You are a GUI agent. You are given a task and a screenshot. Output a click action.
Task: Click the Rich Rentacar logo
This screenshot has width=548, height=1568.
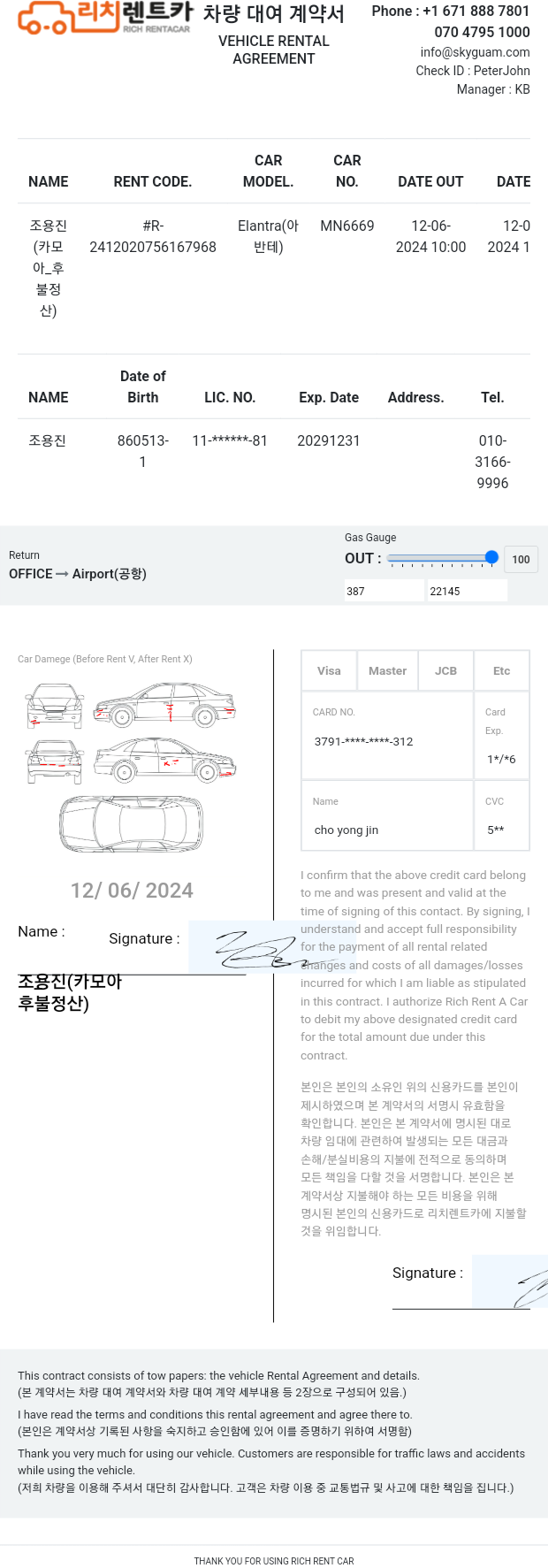click(x=105, y=18)
